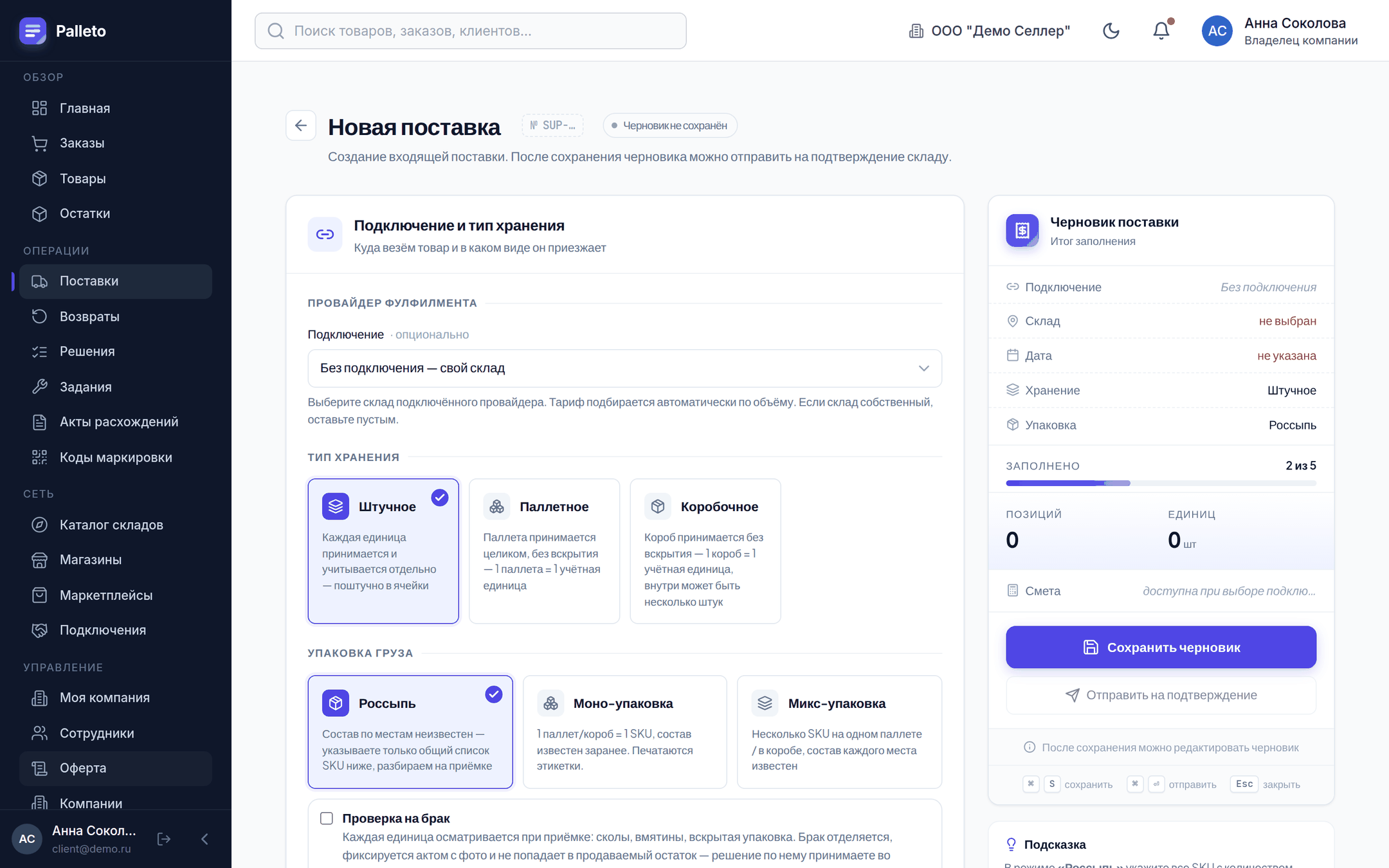
Task: Open Остатки in sidebar
Action: (116, 213)
